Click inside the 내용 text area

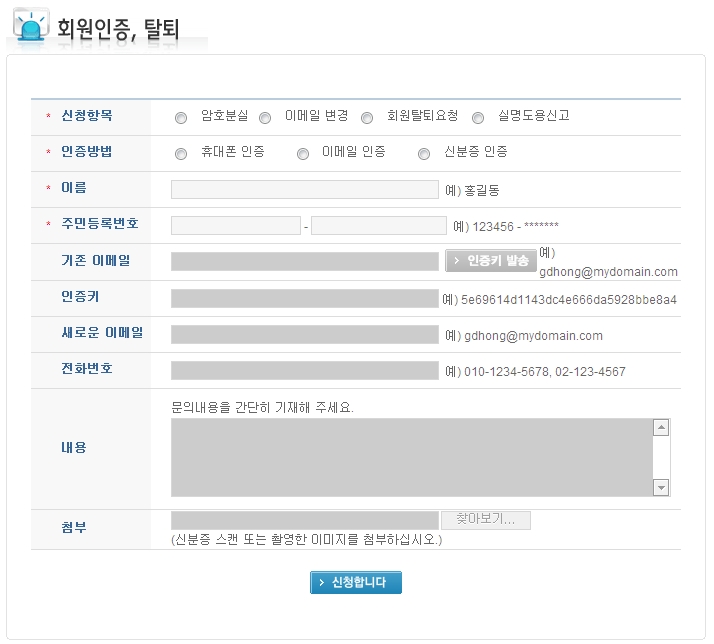point(410,457)
